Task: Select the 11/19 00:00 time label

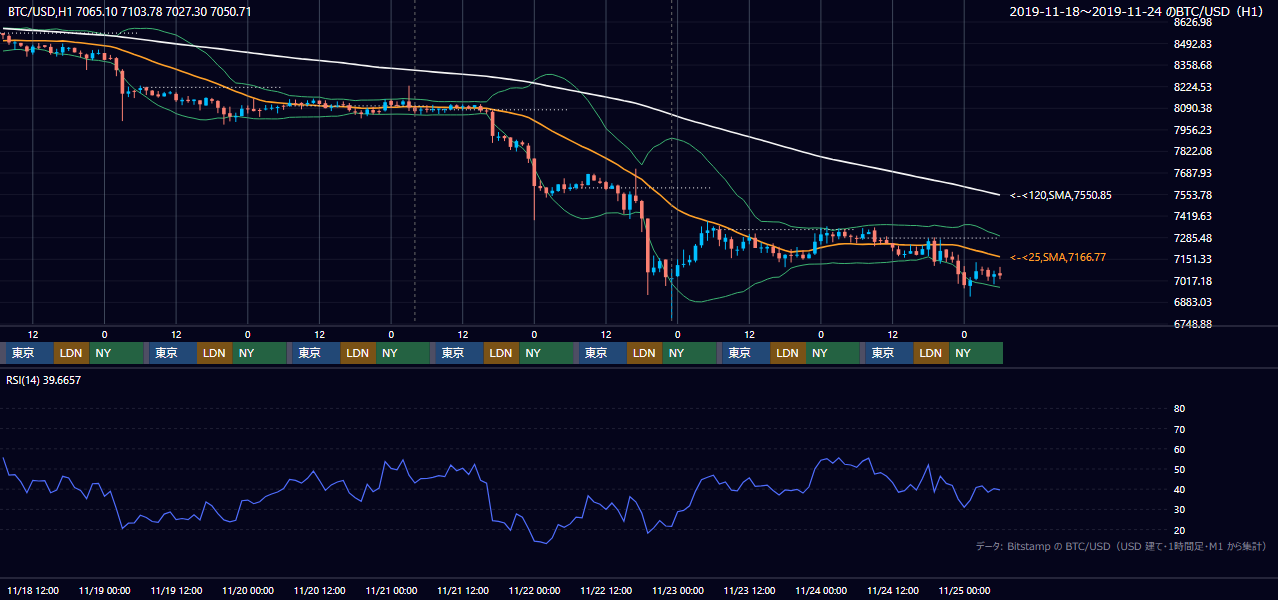Action: pyautogui.click(x=104, y=590)
